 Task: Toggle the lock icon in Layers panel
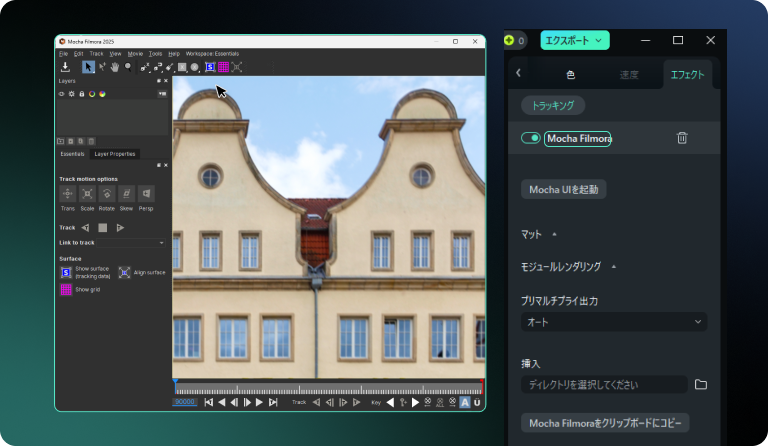tap(82, 94)
